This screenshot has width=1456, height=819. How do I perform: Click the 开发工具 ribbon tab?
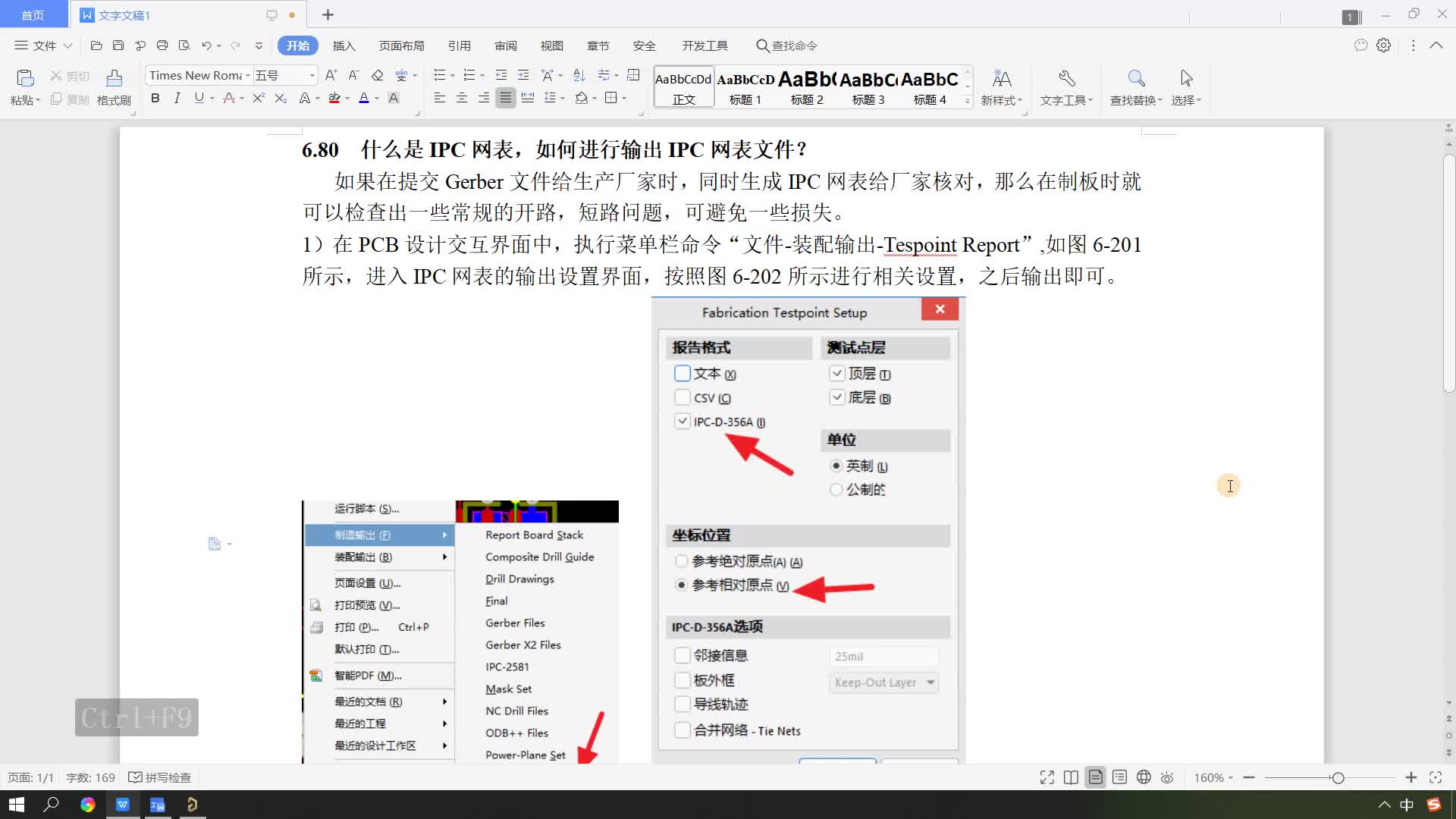[x=705, y=45]
